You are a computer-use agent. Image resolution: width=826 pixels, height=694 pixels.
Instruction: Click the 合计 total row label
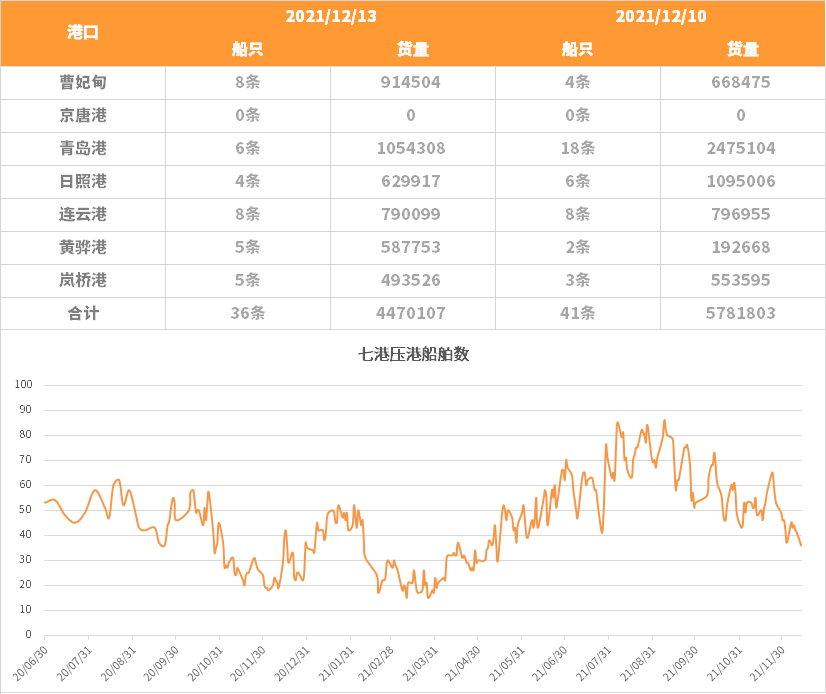point(83,314)
